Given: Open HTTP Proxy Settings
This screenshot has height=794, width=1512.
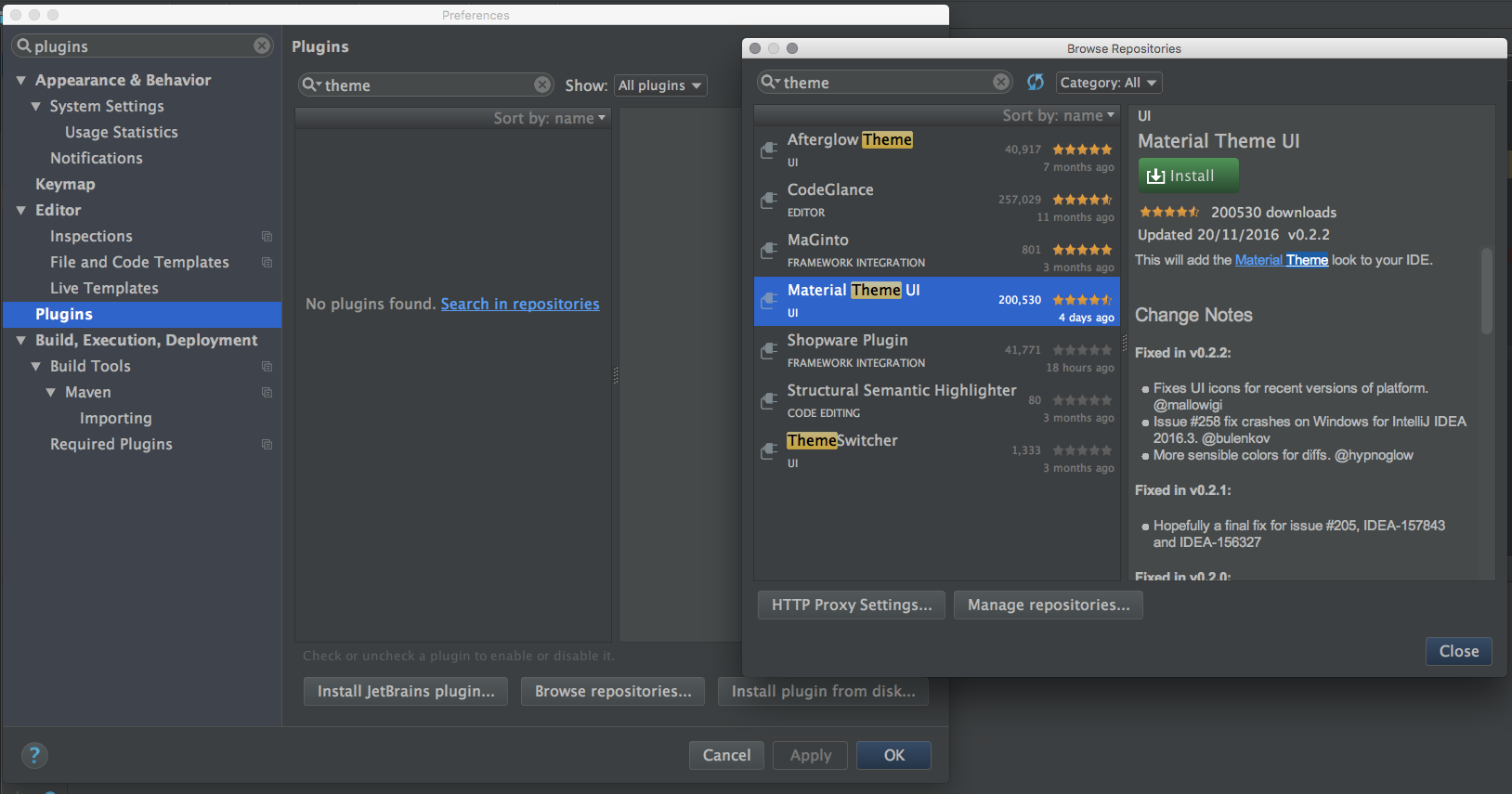Looking at the screenshot, I should click(x=852, y=605).
